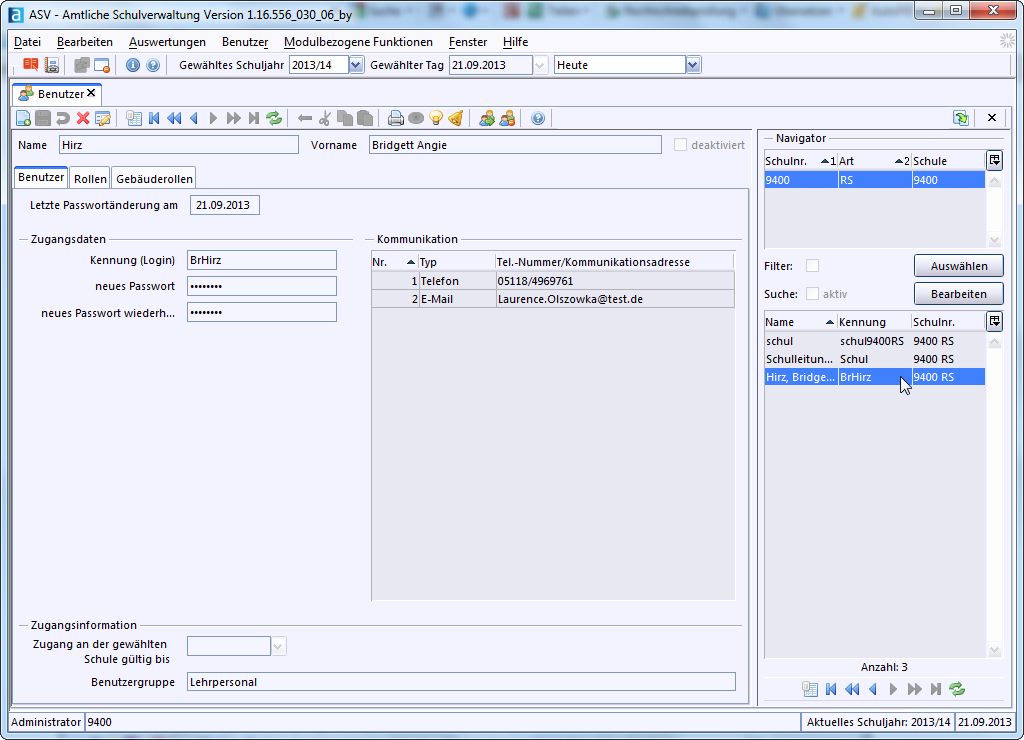
Task: Click double-right page forward arrow in user toolbar
Action: tap(233, 118)
